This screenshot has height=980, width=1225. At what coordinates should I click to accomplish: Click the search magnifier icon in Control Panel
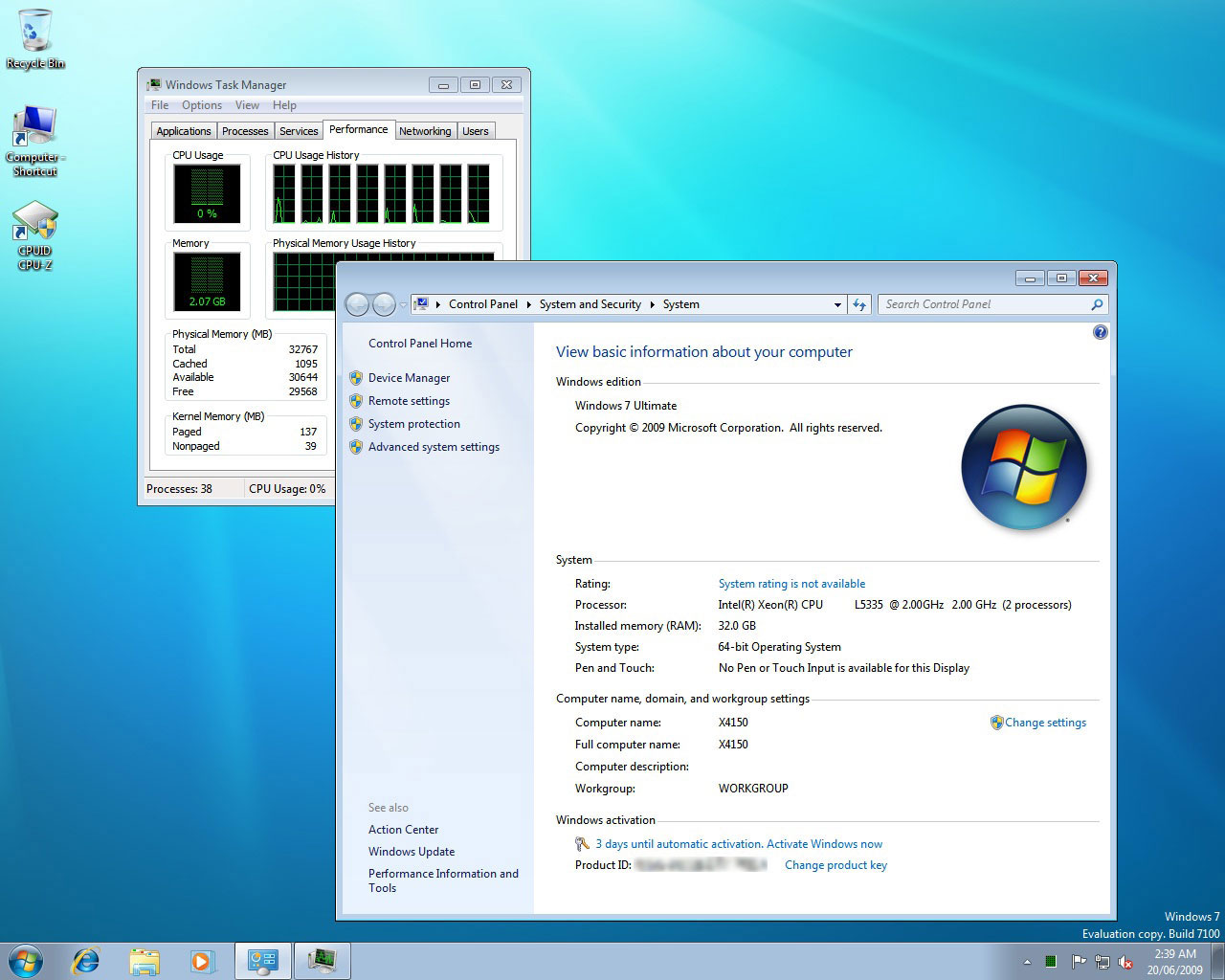coord(1097,304)
